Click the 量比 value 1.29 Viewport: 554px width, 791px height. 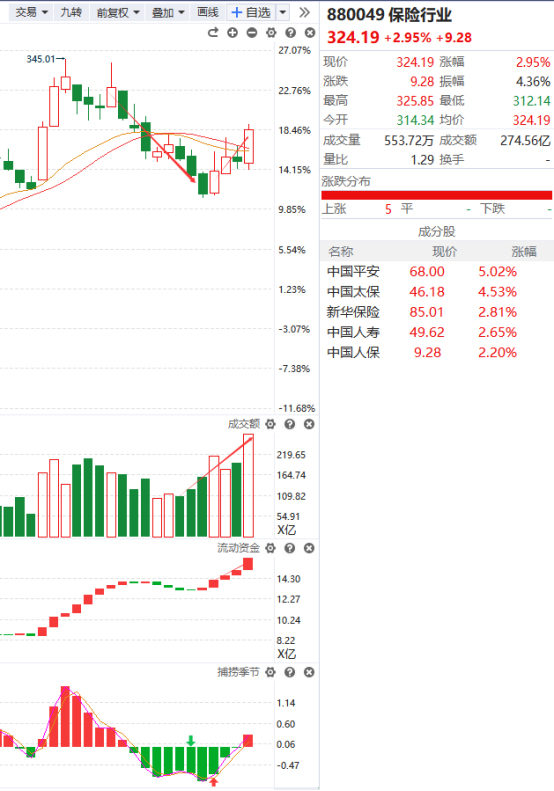click(422, 160)
